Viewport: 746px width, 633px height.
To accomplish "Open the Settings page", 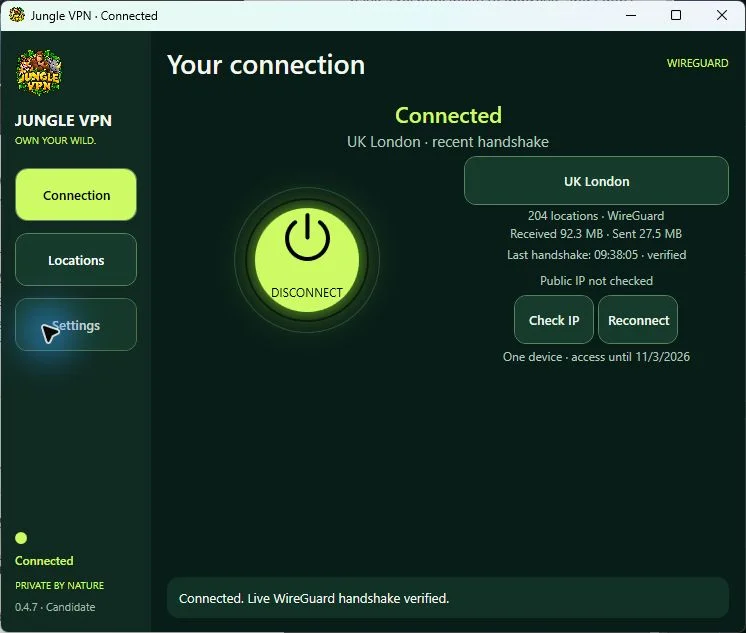I will click(76, 325).
